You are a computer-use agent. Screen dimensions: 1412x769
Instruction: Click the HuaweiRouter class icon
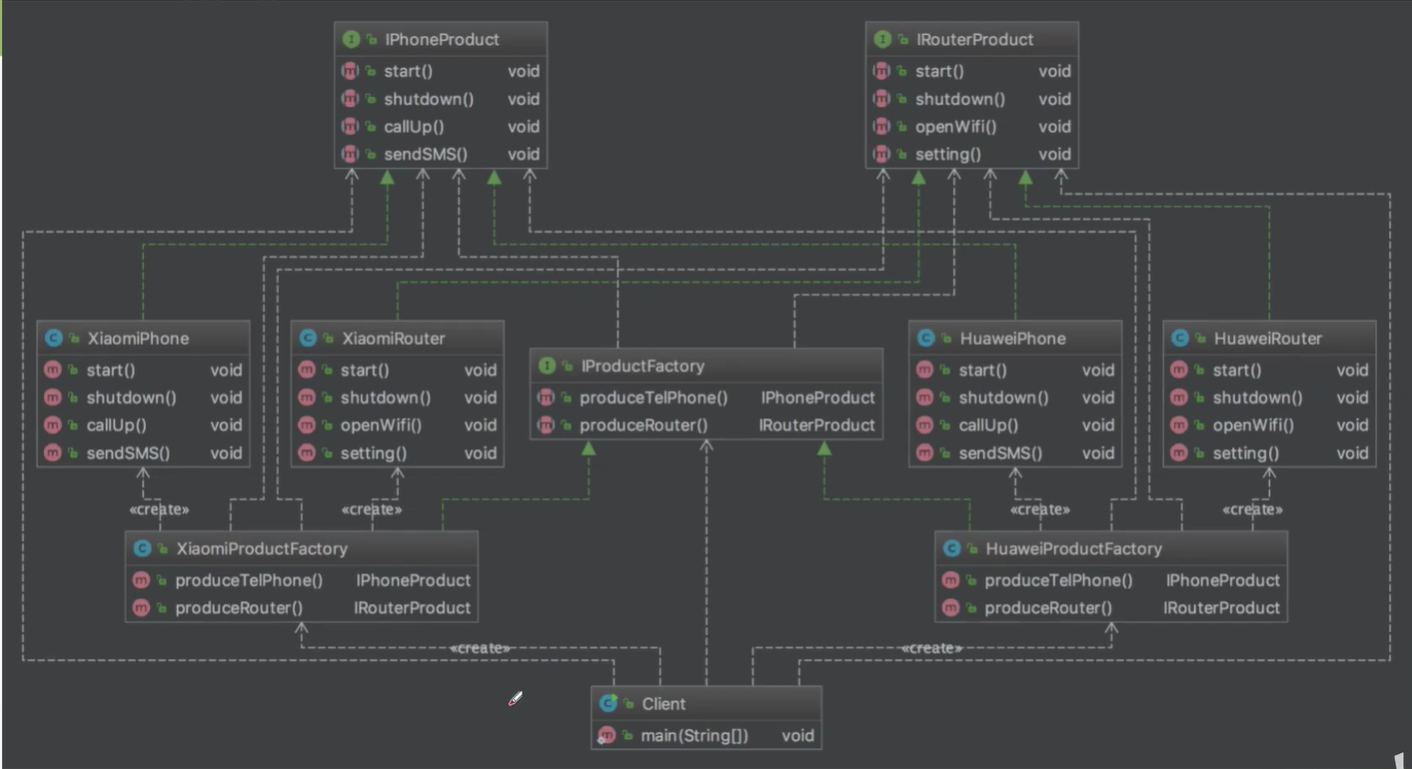pos(1180,339)
